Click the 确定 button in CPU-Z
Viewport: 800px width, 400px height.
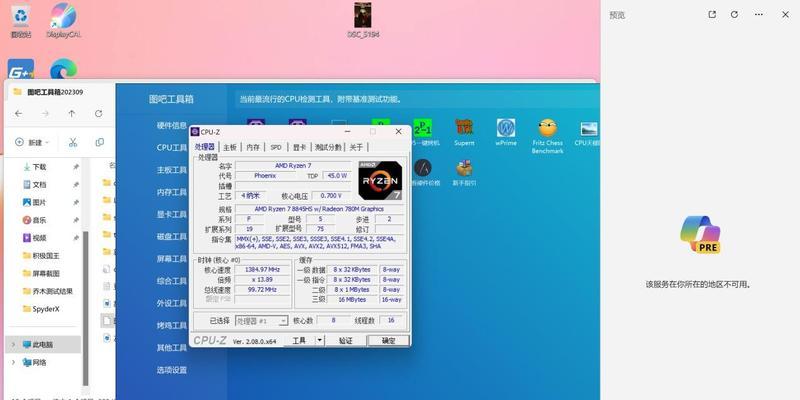(388, 340)
